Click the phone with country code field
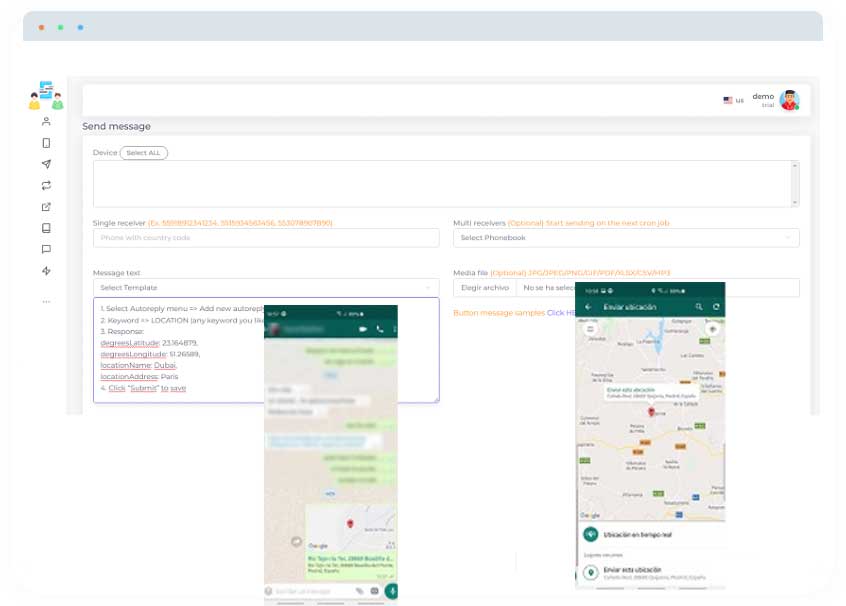Viewport: 846px width, 606px height. (x=265, y=238)
